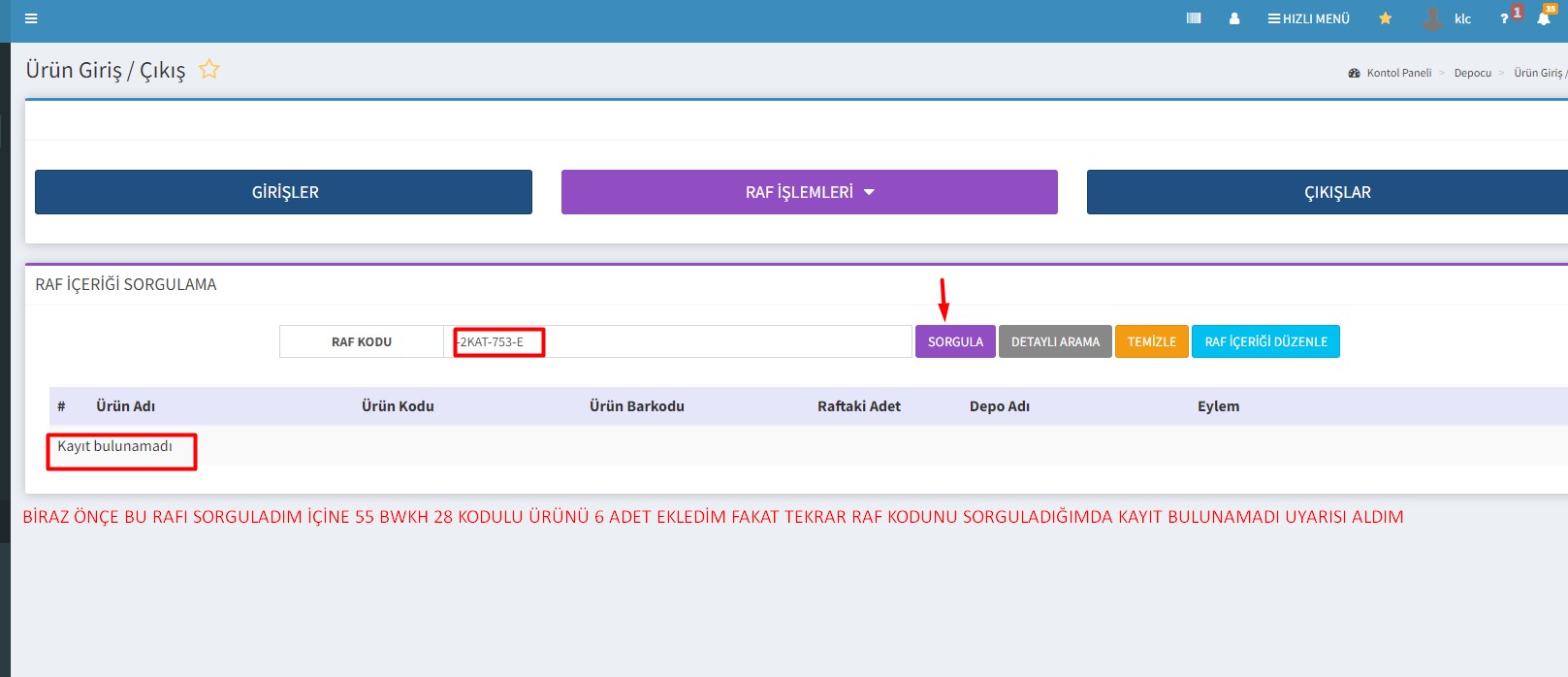Favorite this page with the outline star

tap(209, 70)
